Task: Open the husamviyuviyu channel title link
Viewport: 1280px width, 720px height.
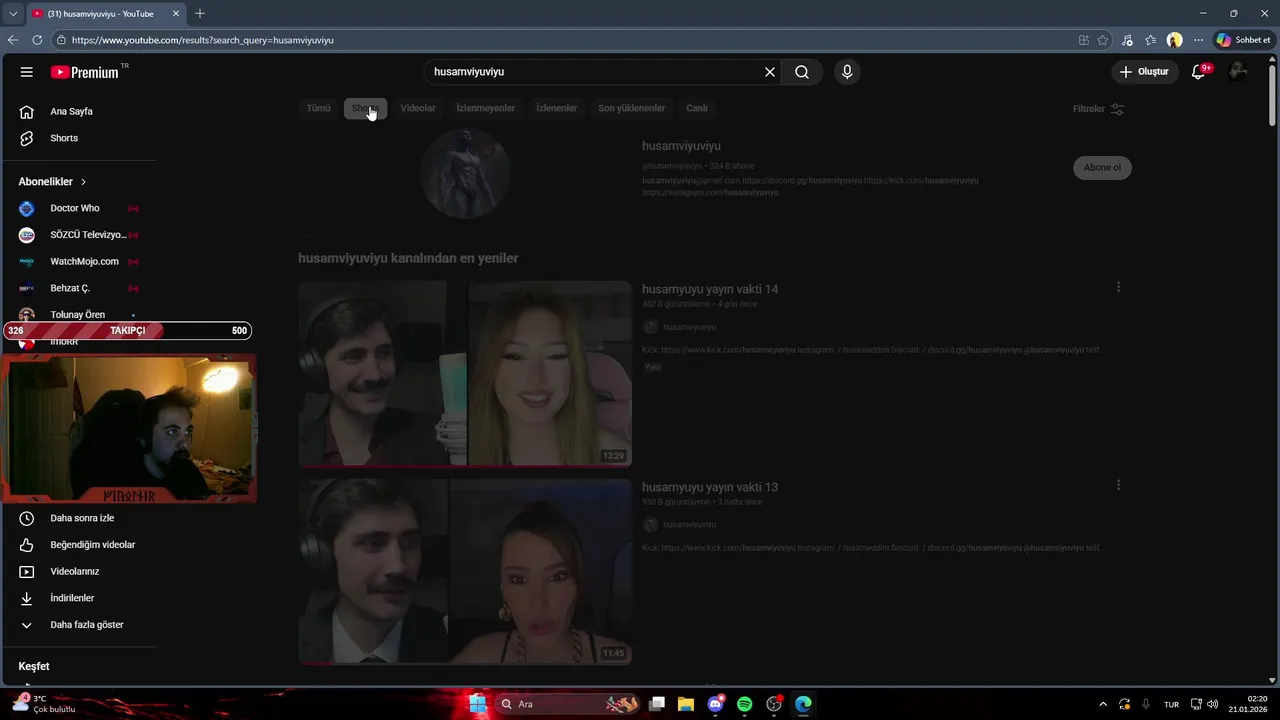Action: point(681,146)
